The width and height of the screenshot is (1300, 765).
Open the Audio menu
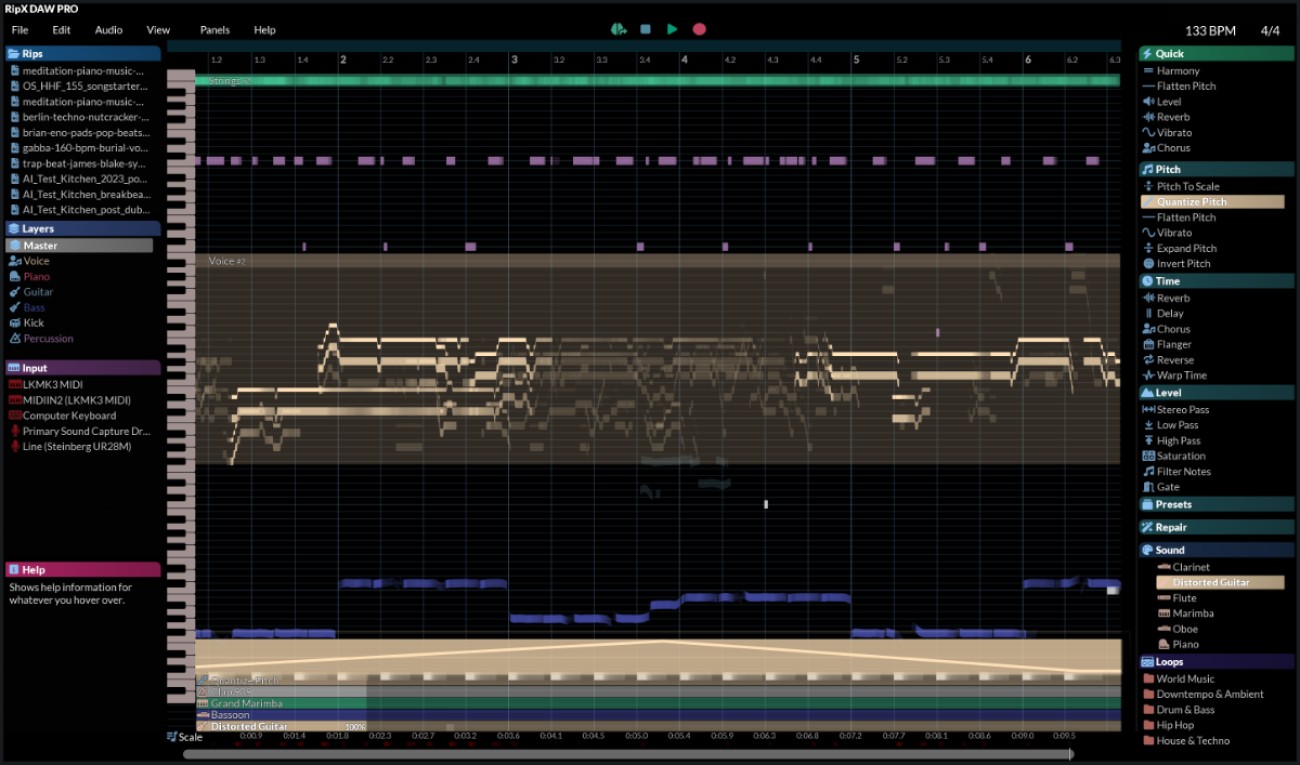click(108, 29)
